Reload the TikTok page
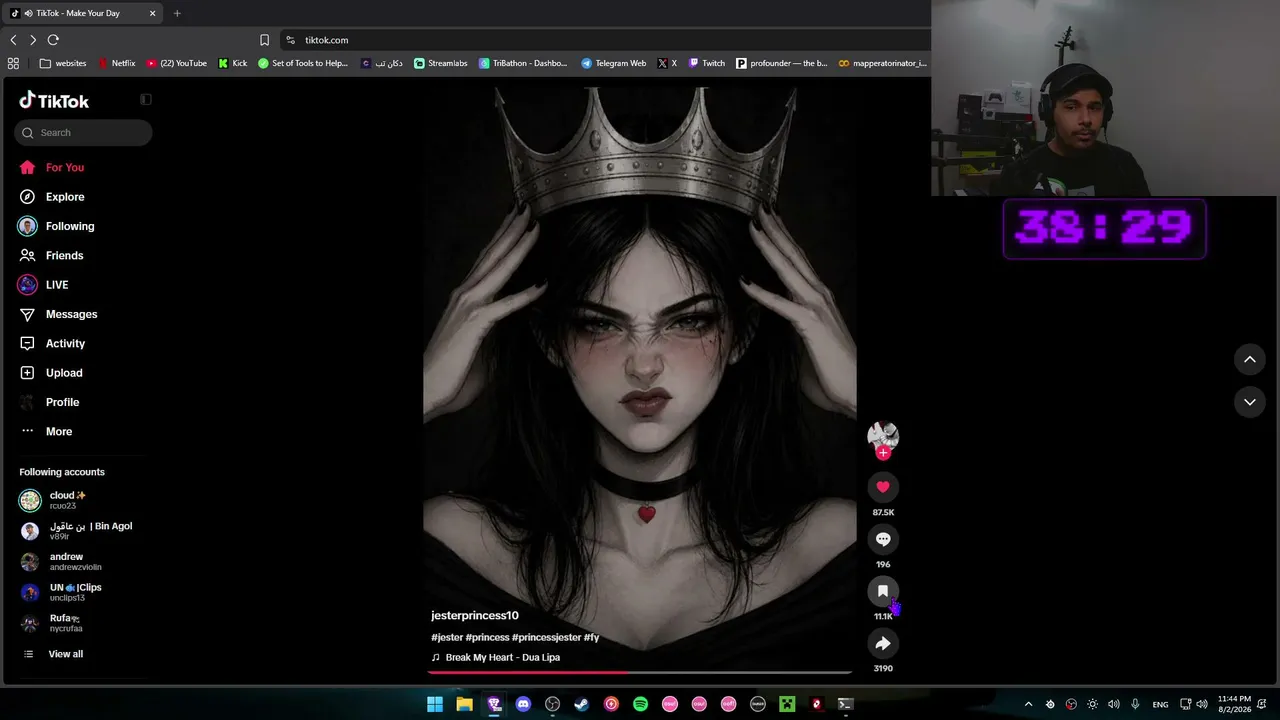The height and width of the screenshot is (720, 1280). [x=53, y=40]
